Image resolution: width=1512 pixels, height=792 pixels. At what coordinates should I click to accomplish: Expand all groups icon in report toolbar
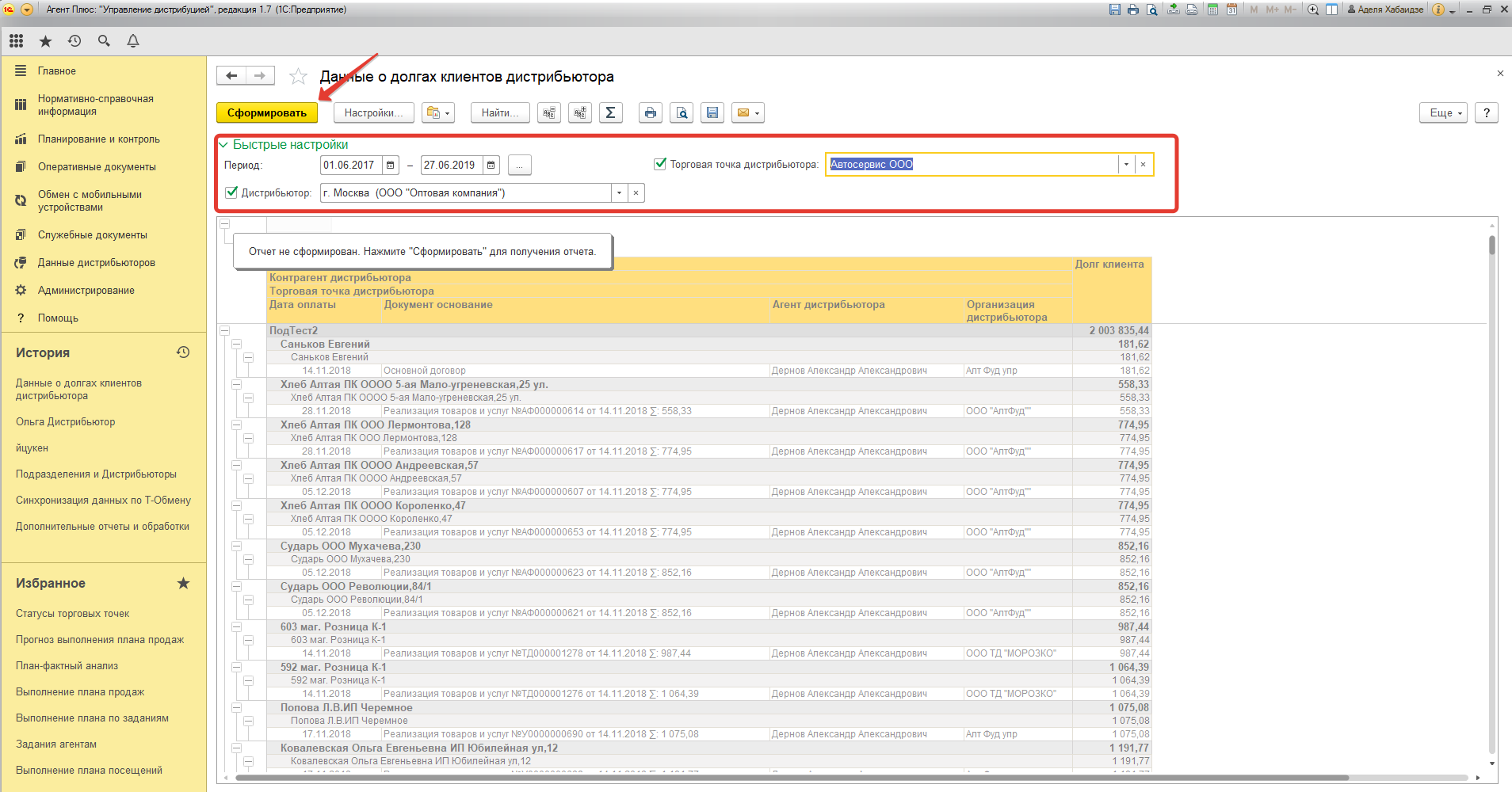click(x=580, y=112)
